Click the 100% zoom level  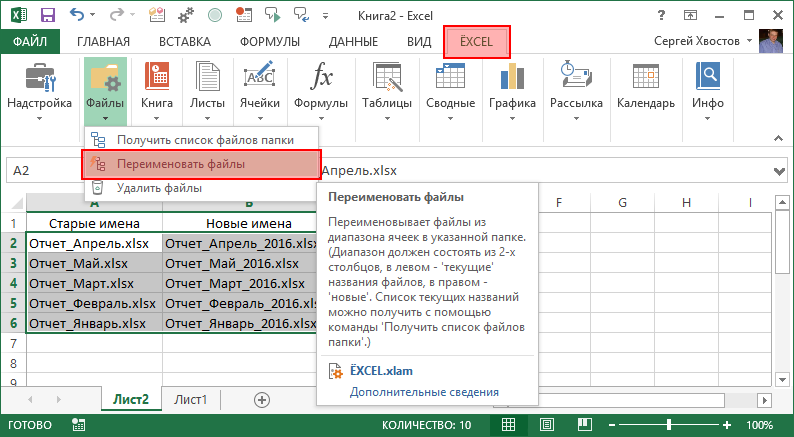click(x=759, y=425)
